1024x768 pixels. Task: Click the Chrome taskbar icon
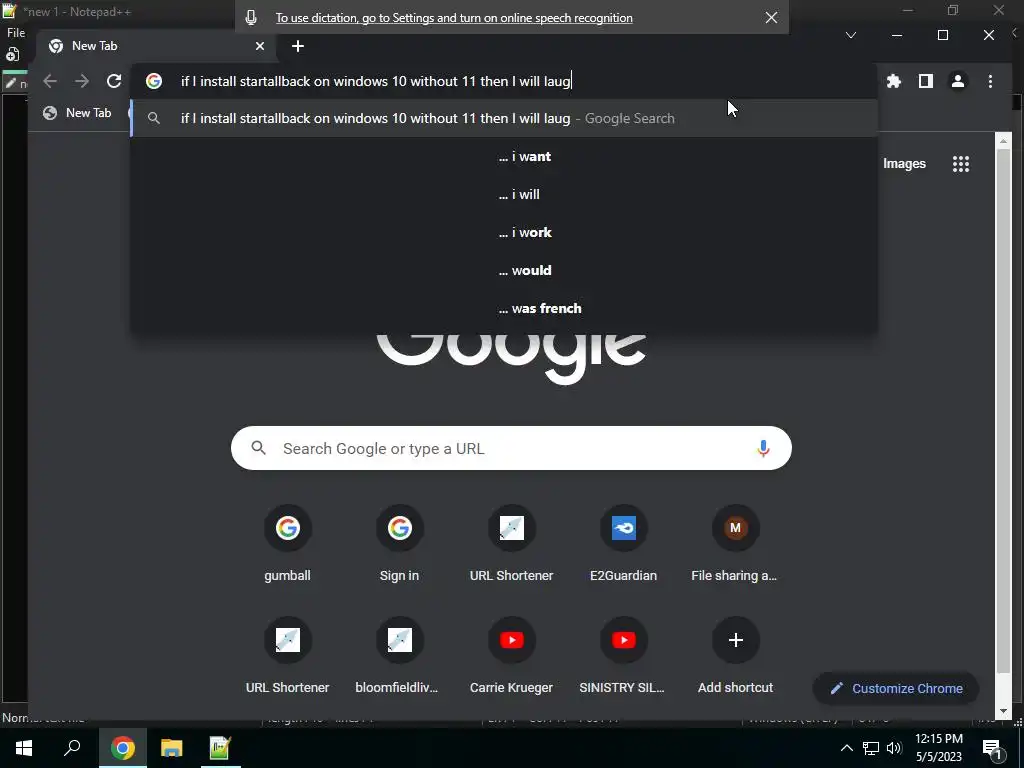(x=122, y=748)
